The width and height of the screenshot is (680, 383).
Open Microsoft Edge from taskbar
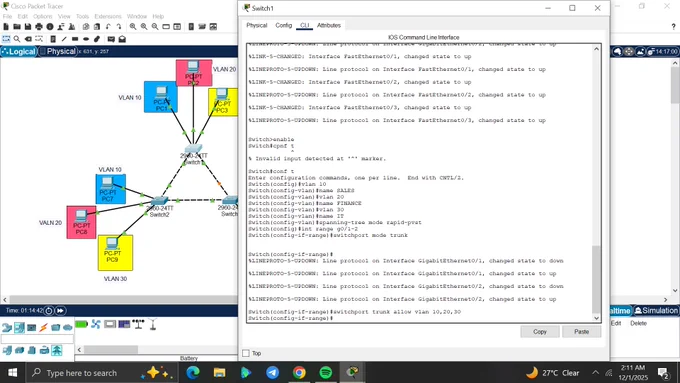193,373
